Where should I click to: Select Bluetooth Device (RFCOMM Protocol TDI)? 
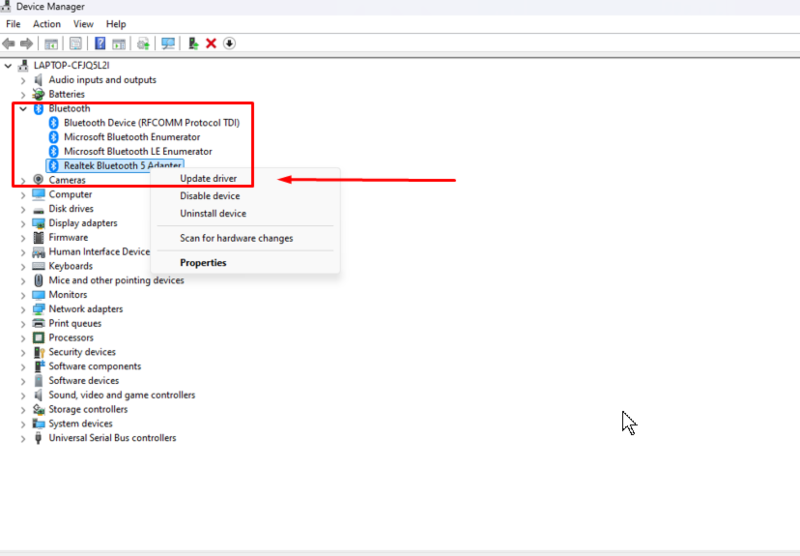click(152, 123)
